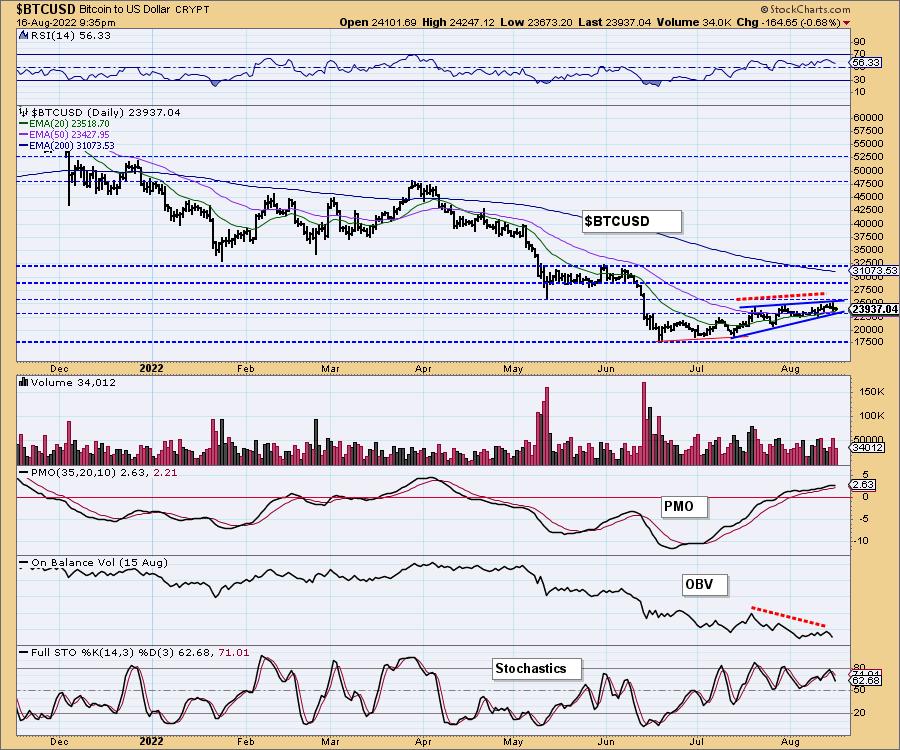
Task: Click the purple EMA(50) legend line
Action: point(24,134)
